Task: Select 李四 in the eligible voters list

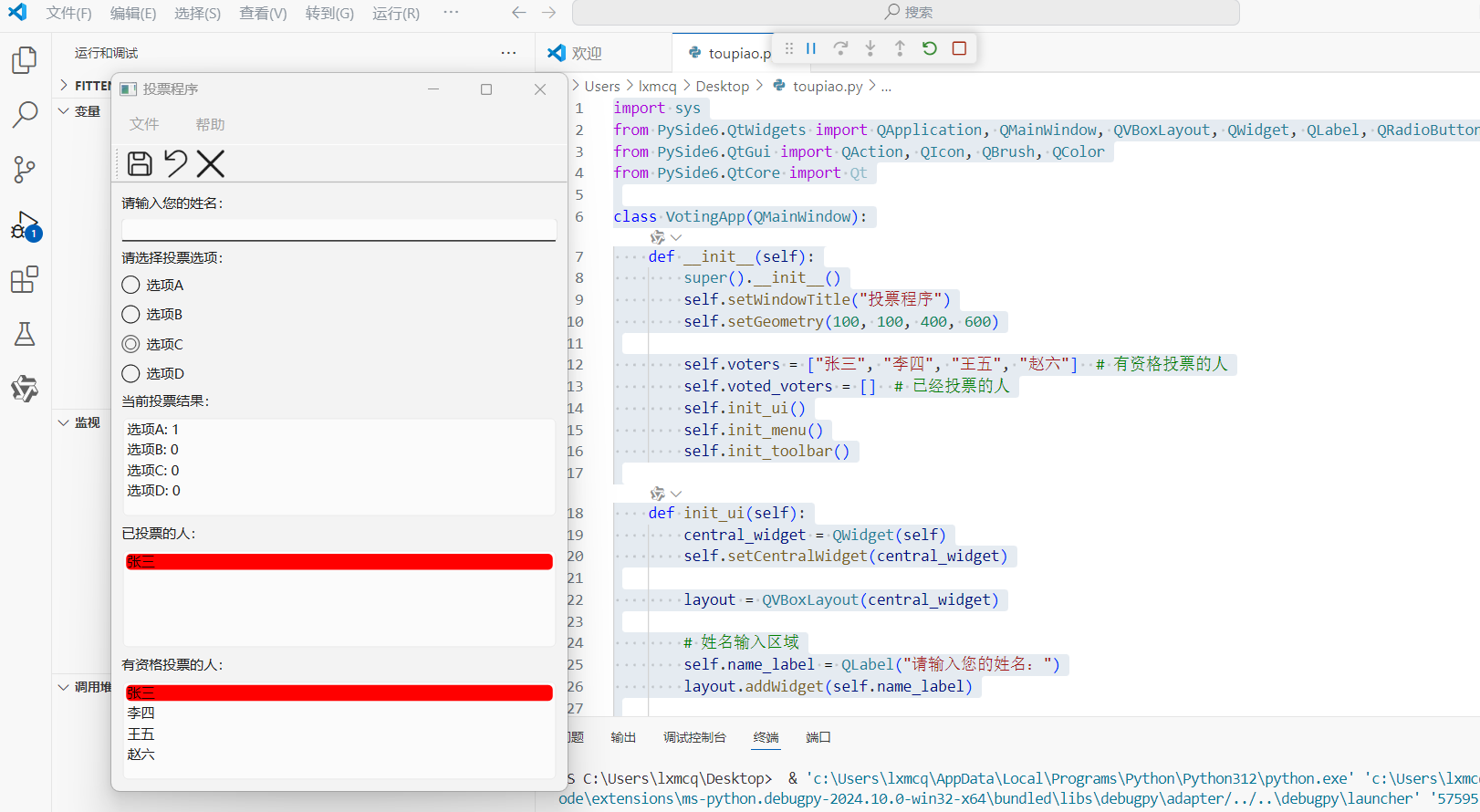Action: click(x=141, y=713)
